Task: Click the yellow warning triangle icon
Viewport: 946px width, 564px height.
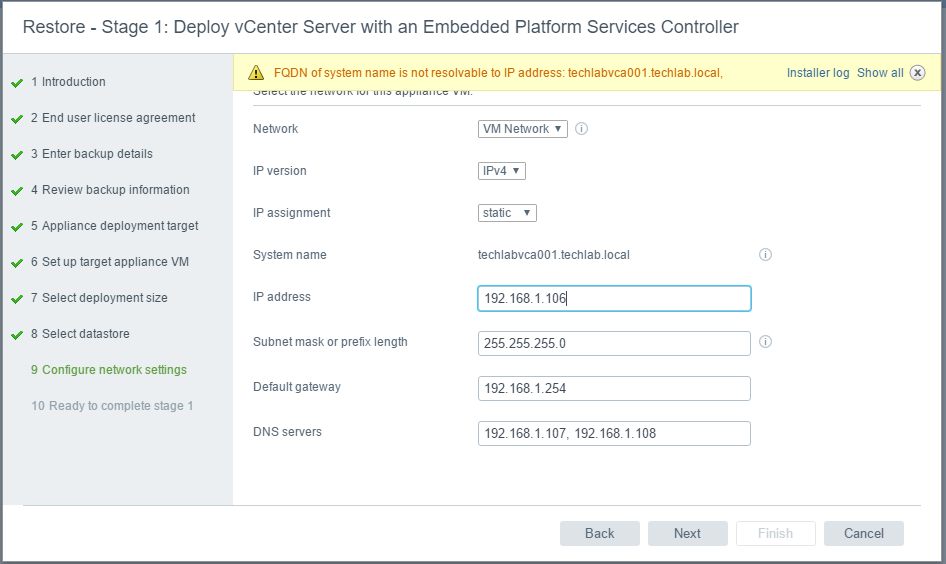Action: (x=256, y=73)
